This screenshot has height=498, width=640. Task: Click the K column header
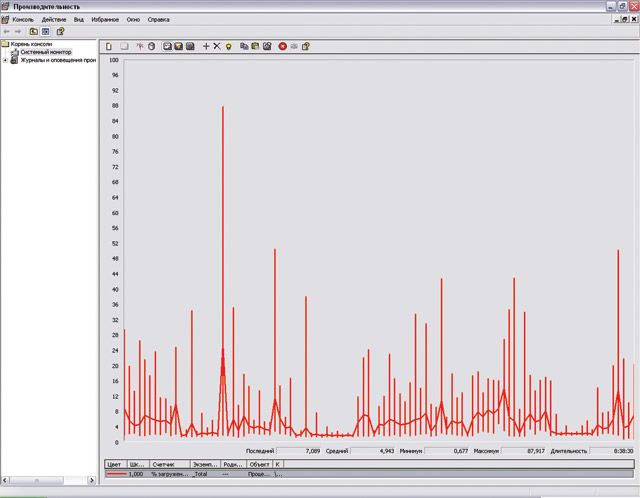[278, 465]
